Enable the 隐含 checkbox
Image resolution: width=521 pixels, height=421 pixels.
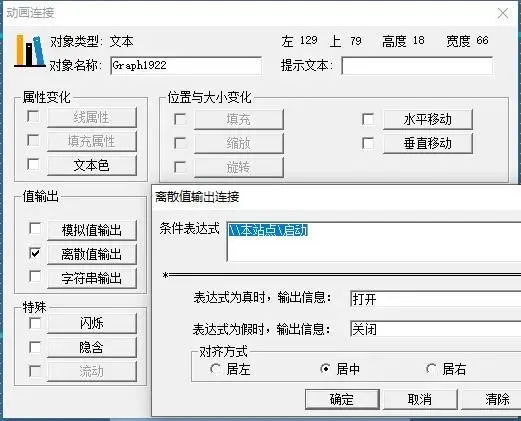click(x=35, y=347)
